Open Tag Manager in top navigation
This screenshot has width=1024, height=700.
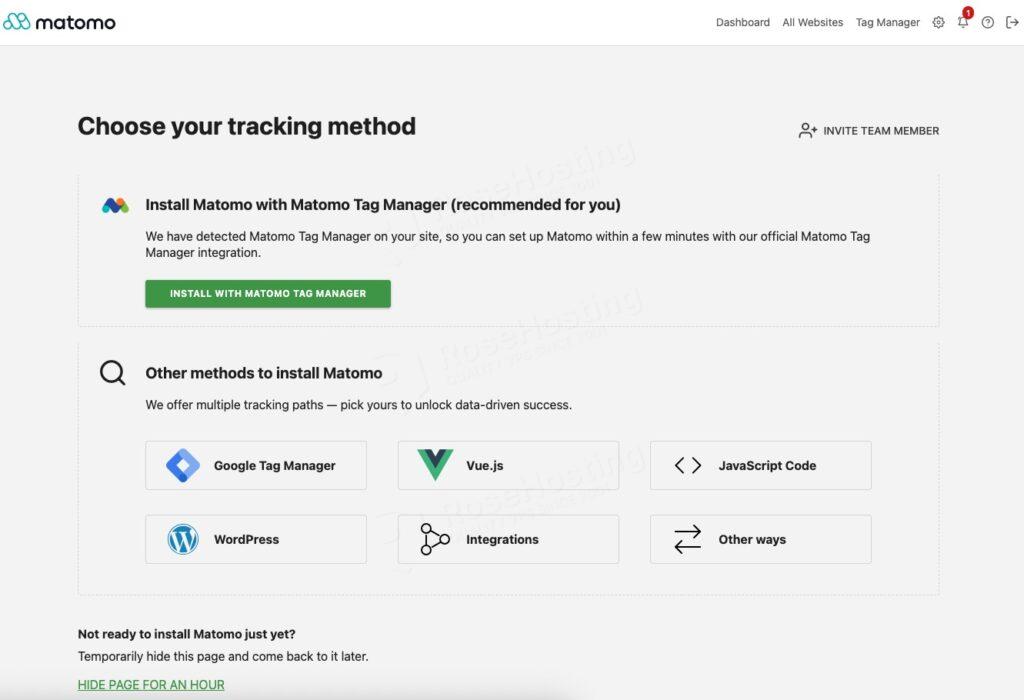[x=888, y=22]
